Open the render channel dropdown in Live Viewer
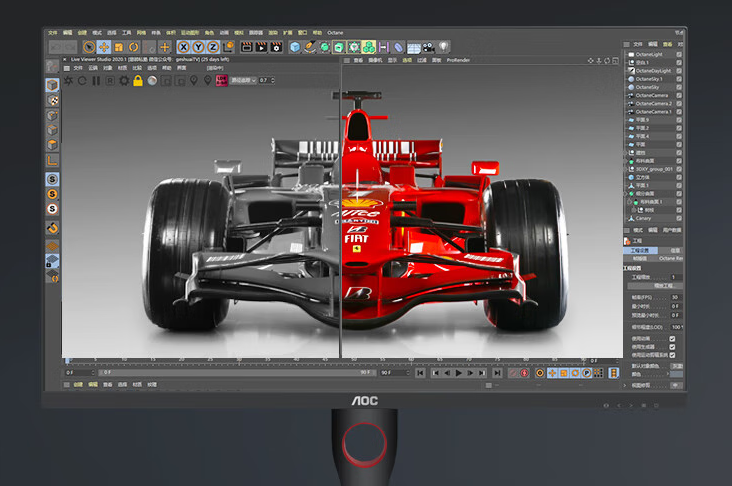 242,80
